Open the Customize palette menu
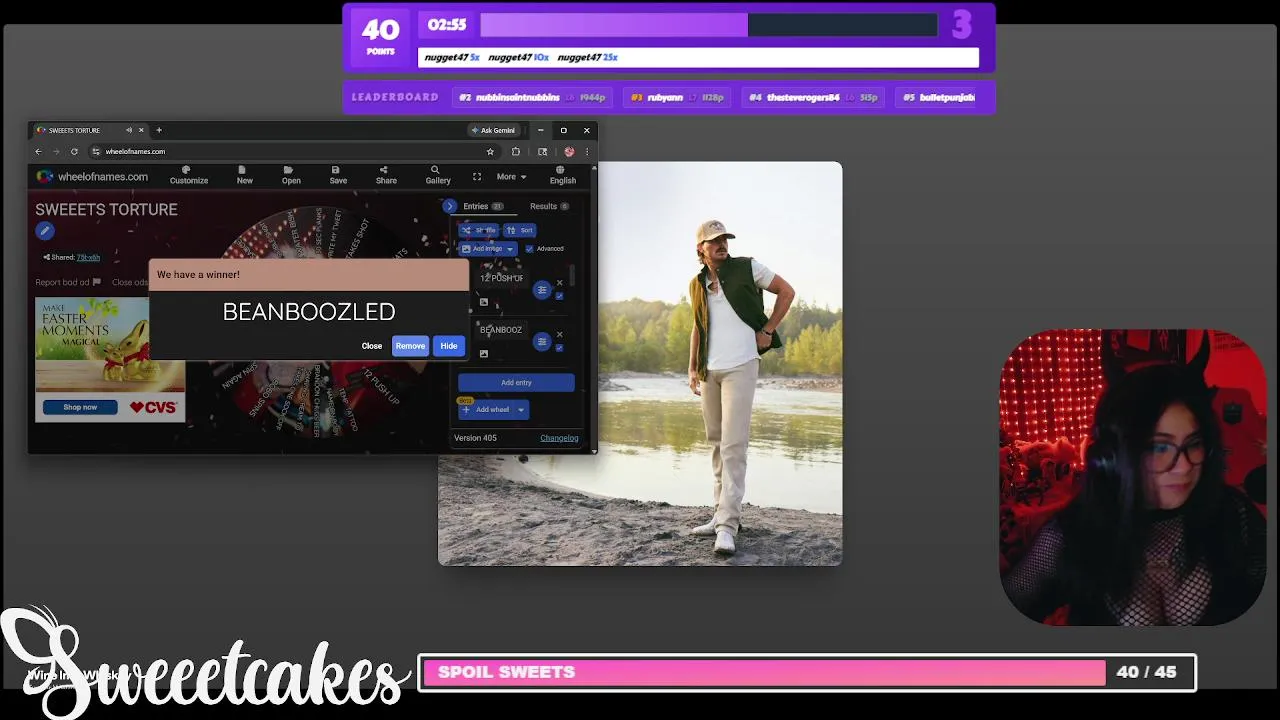The image size is (1280, 720). (188, 175)
